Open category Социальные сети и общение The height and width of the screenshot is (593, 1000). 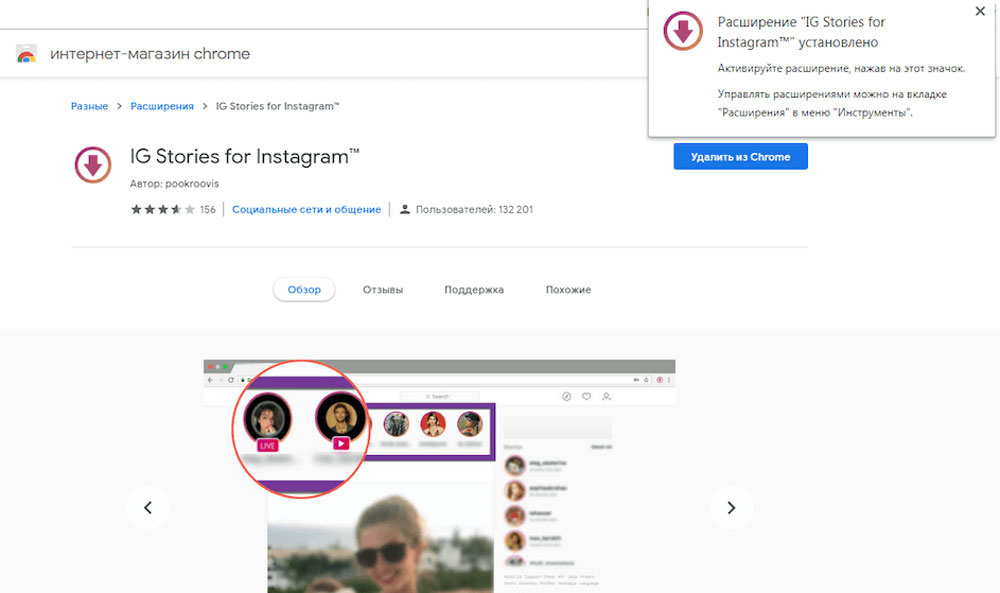(x=307, y=209)
